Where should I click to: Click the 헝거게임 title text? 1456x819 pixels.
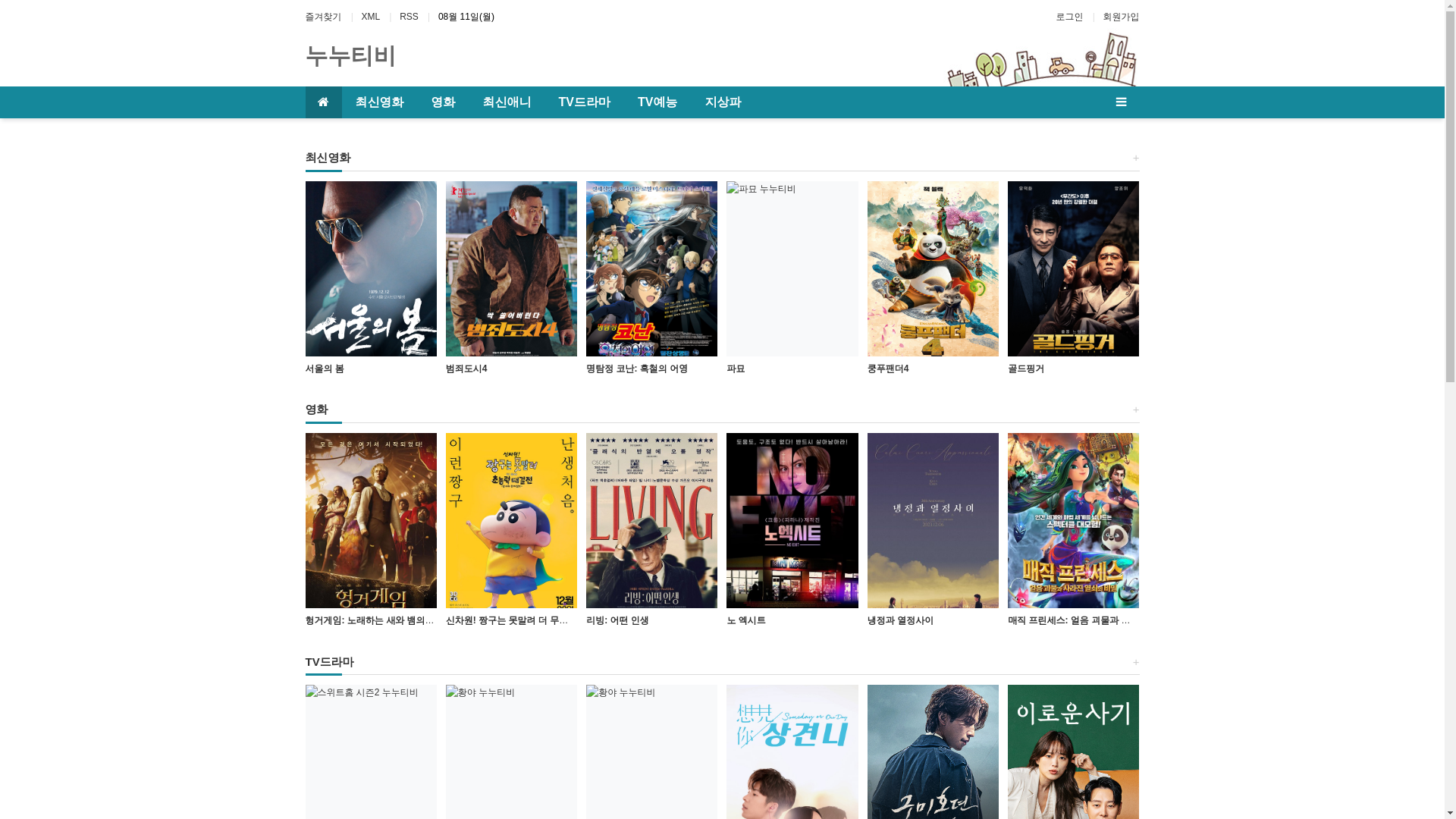tap(370, 620)
